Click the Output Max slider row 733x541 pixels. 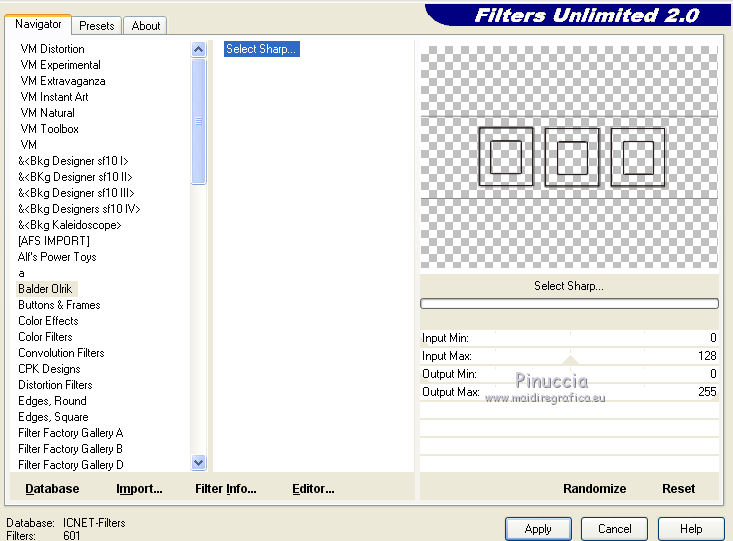coord(569,392)
